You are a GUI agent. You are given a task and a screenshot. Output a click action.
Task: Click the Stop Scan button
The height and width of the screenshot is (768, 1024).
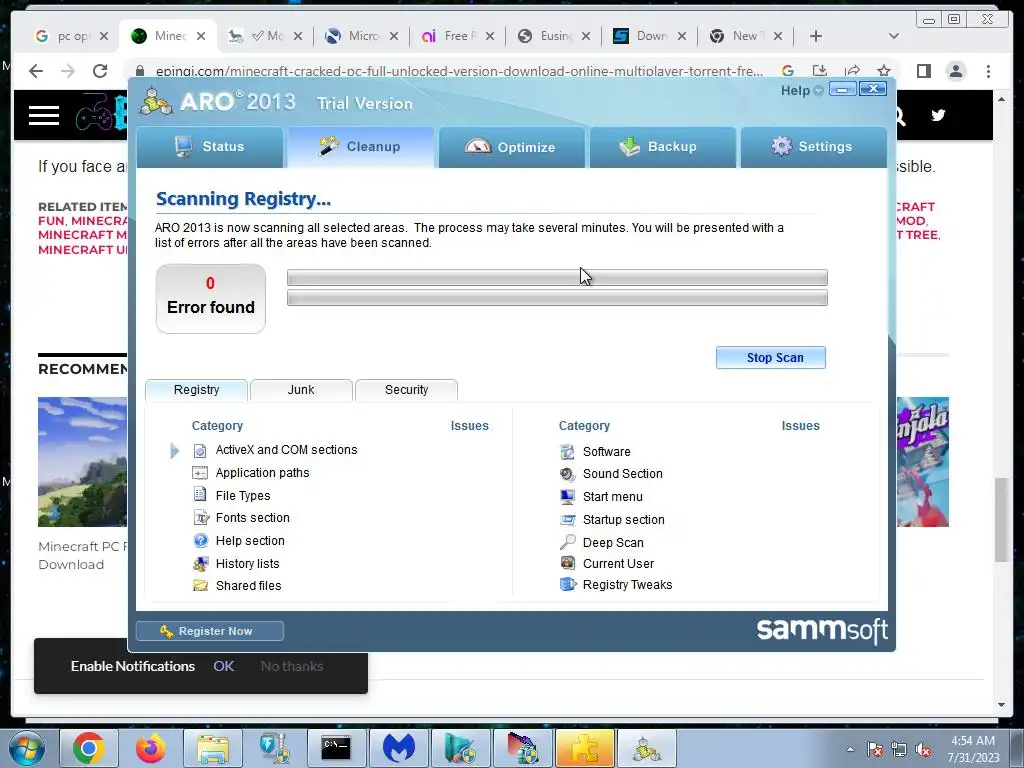771,357
